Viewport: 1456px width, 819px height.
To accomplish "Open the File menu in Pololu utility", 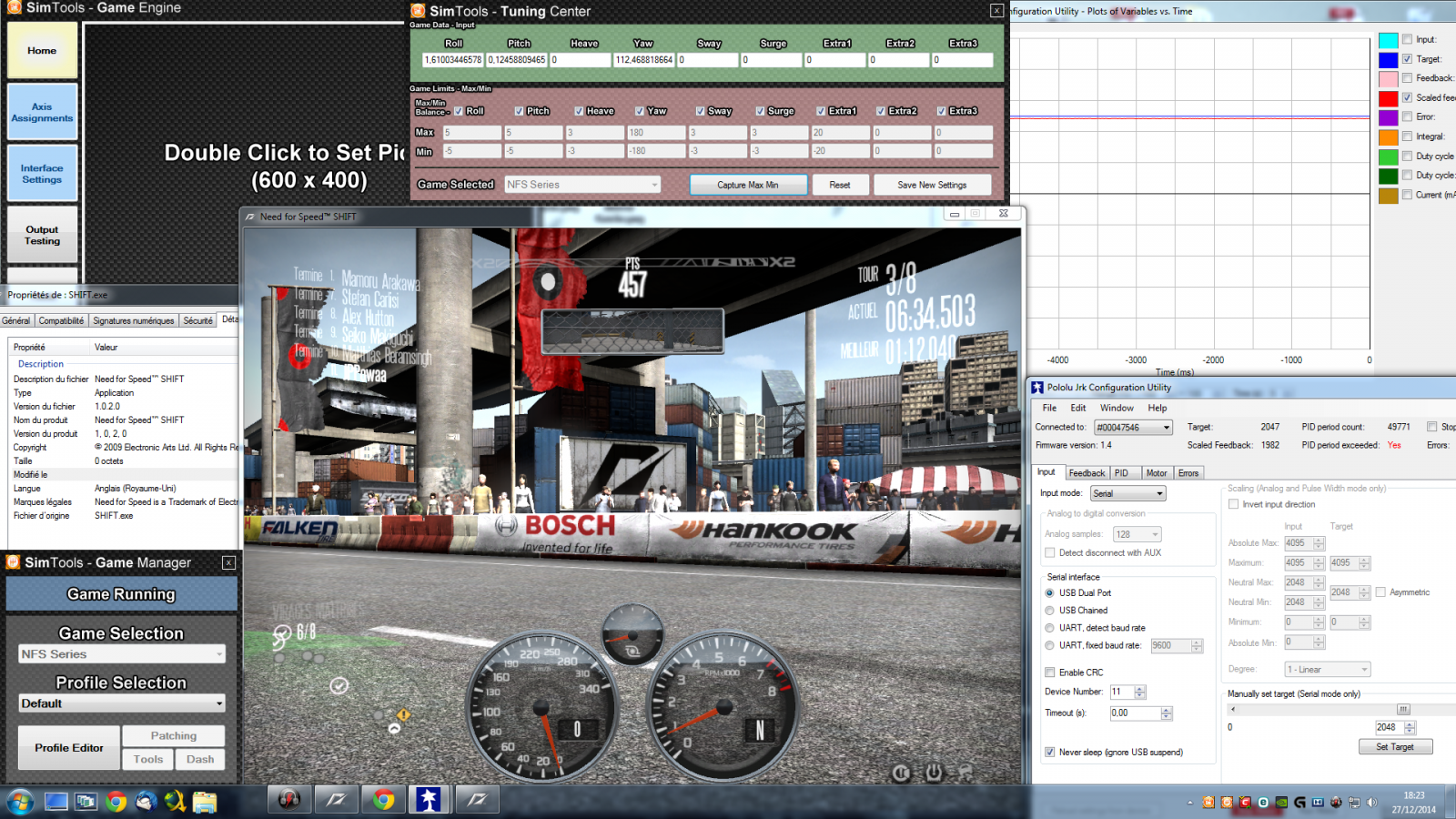I will pyautogui.click(x=1049, y=408).
